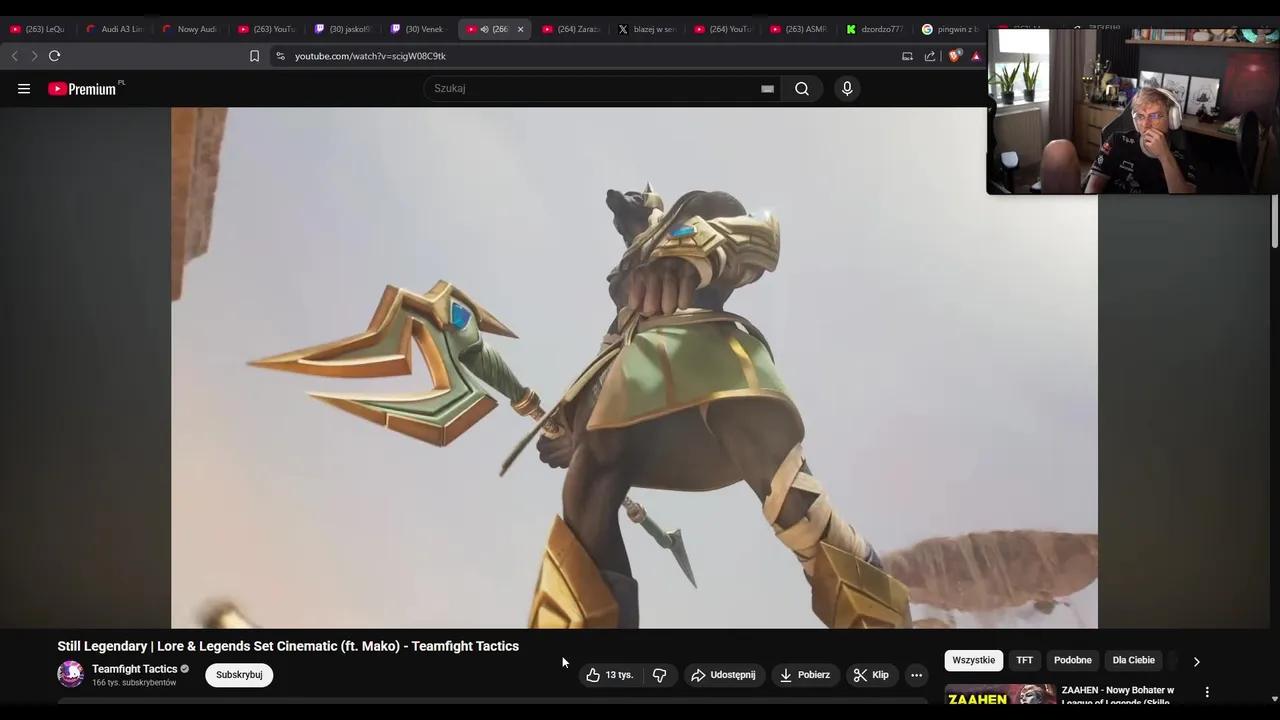Dislike the video with thumbs-down
The height and width of the screenshot is (720, 1280).
click(x=660, y=675)
